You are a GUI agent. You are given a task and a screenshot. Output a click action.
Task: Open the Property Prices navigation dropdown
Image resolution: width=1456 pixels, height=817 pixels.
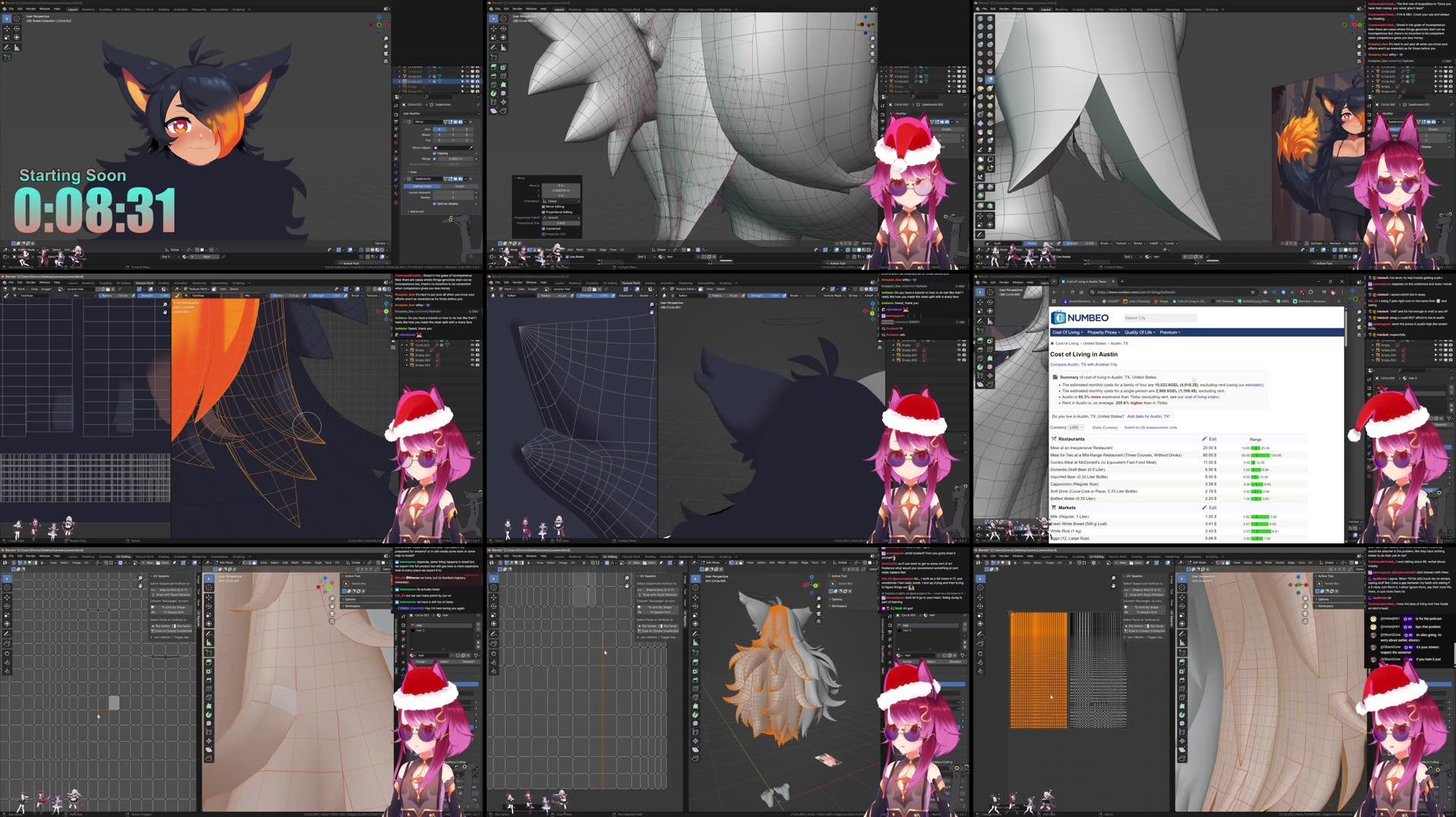tap(1103, 332)
